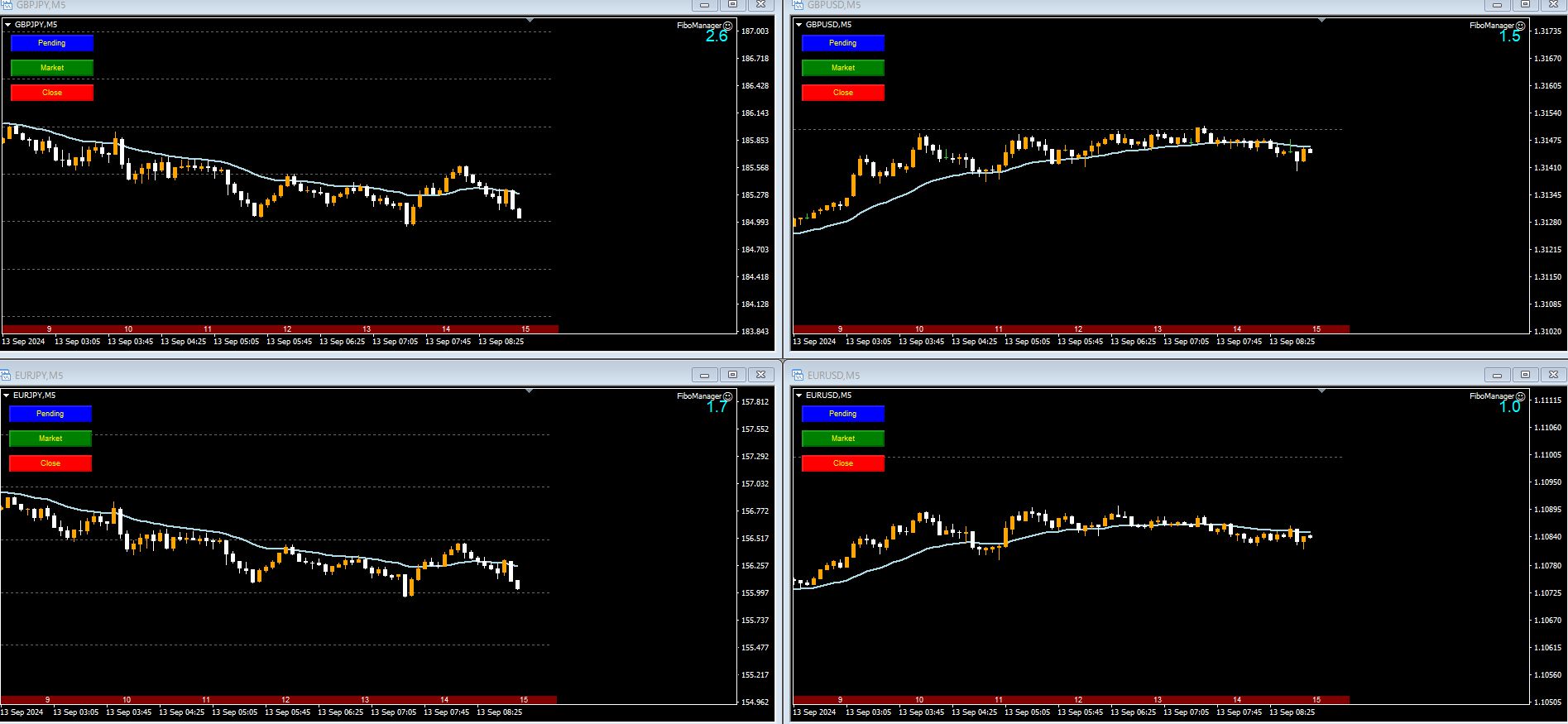Click price 1.10840 on EURUSD price scale
Image resolution: width=1568 pixels, height=724 pixels.
(1547, 537)
